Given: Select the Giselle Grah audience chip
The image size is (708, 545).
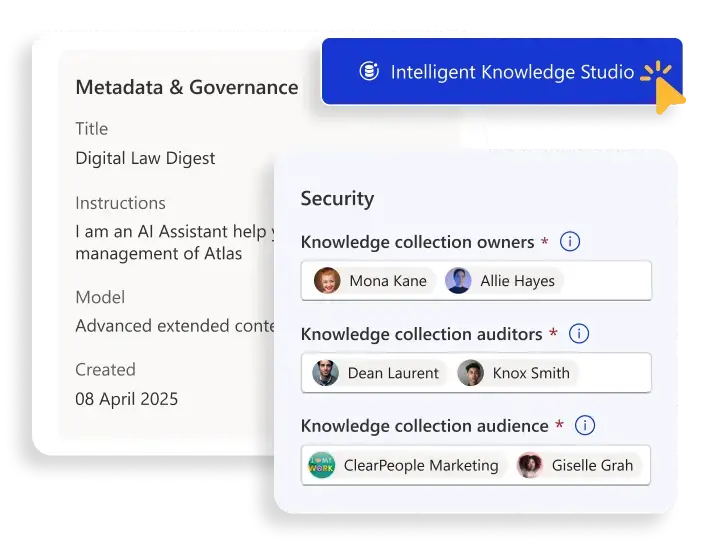Looking at the screenshot, I should (x=578, y=465).
